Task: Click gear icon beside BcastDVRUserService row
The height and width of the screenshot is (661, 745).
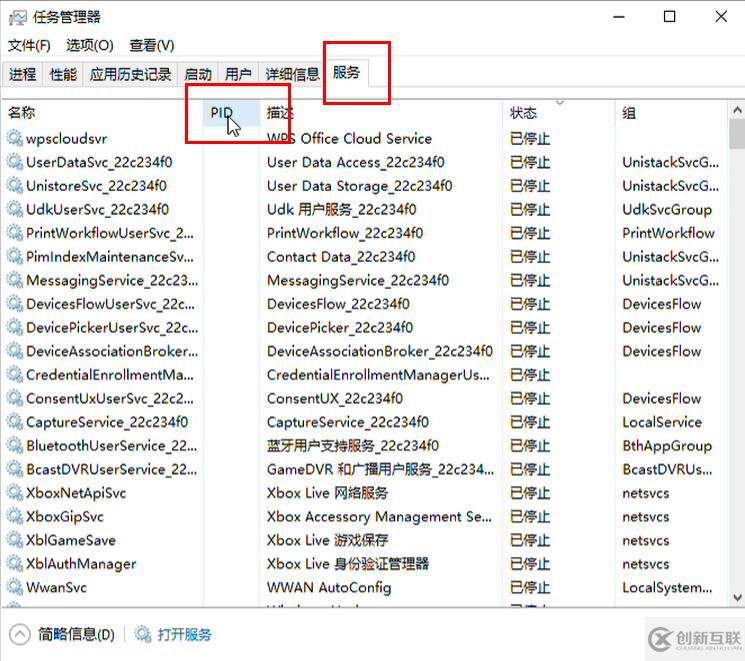Action: [x=15, y=469]
